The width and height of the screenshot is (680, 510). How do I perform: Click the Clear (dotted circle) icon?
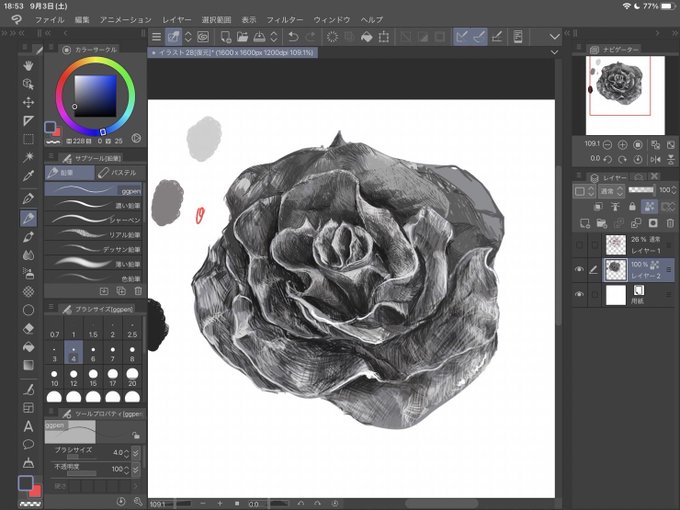pyautogui.click(x=332, y=37)
